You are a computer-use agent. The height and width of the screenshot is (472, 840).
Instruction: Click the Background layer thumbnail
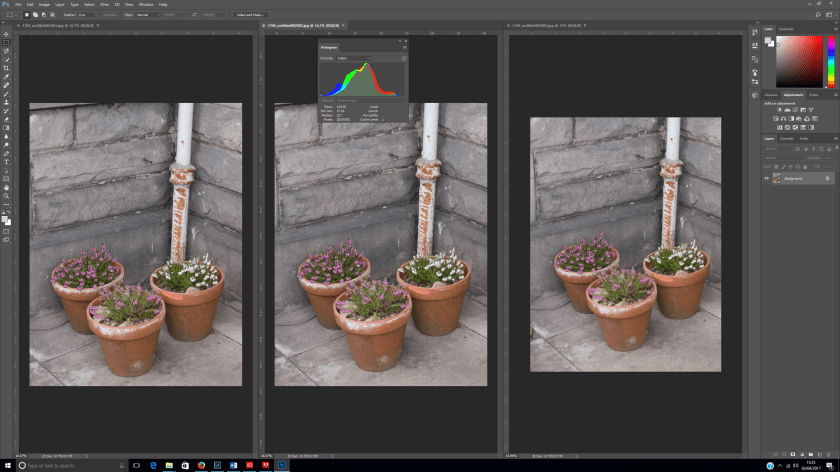click(x=777, y=178)
